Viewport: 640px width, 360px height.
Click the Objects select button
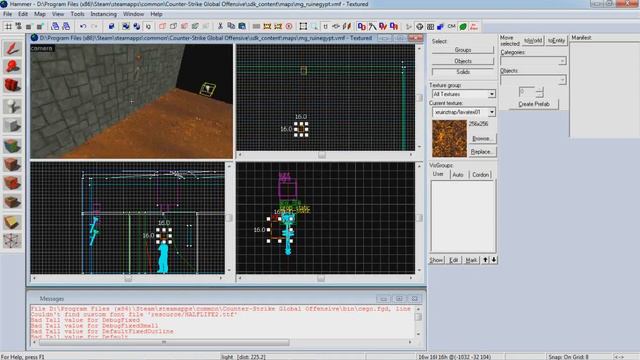462,61
